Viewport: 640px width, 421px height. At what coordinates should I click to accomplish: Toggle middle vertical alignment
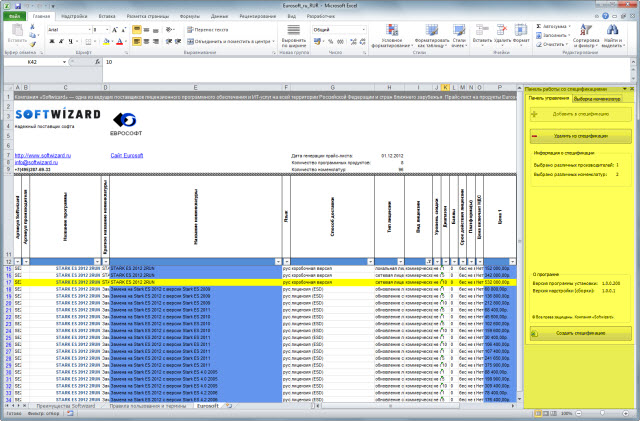click(x=146, y=30)
